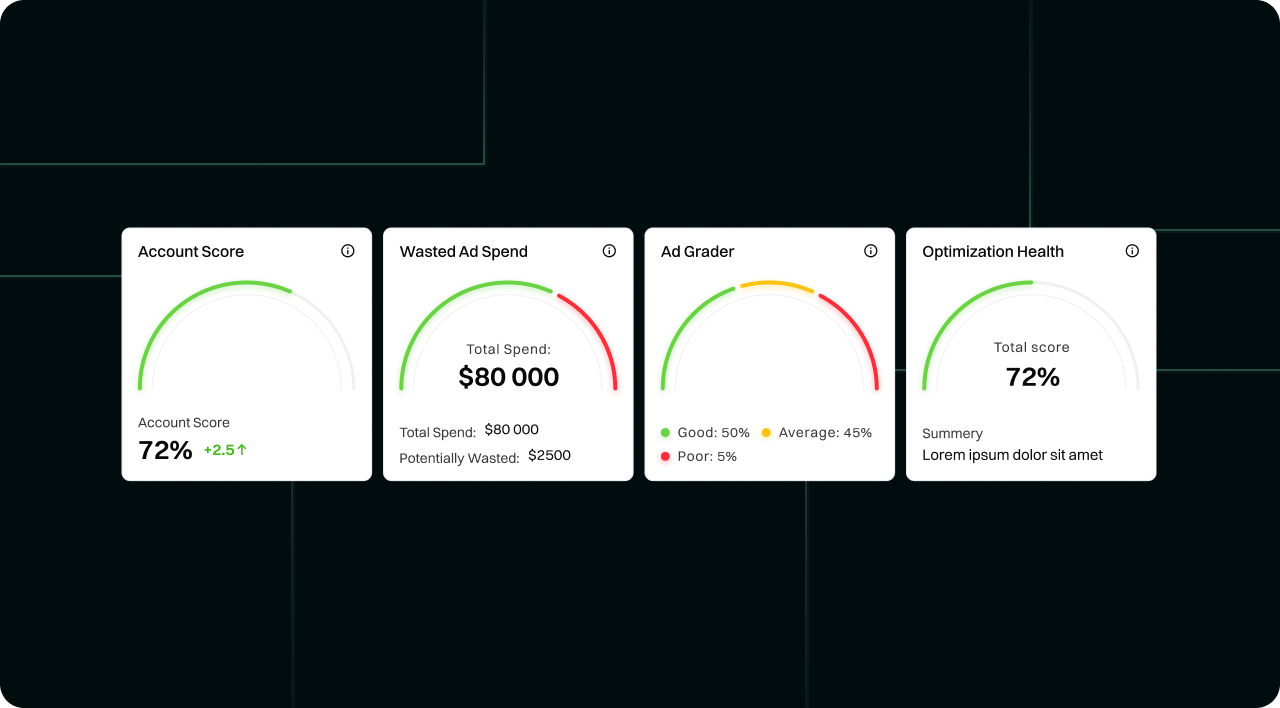Click the red Poor legend dot
This screenshot has height=708, width=1280.
click(665, 456)
